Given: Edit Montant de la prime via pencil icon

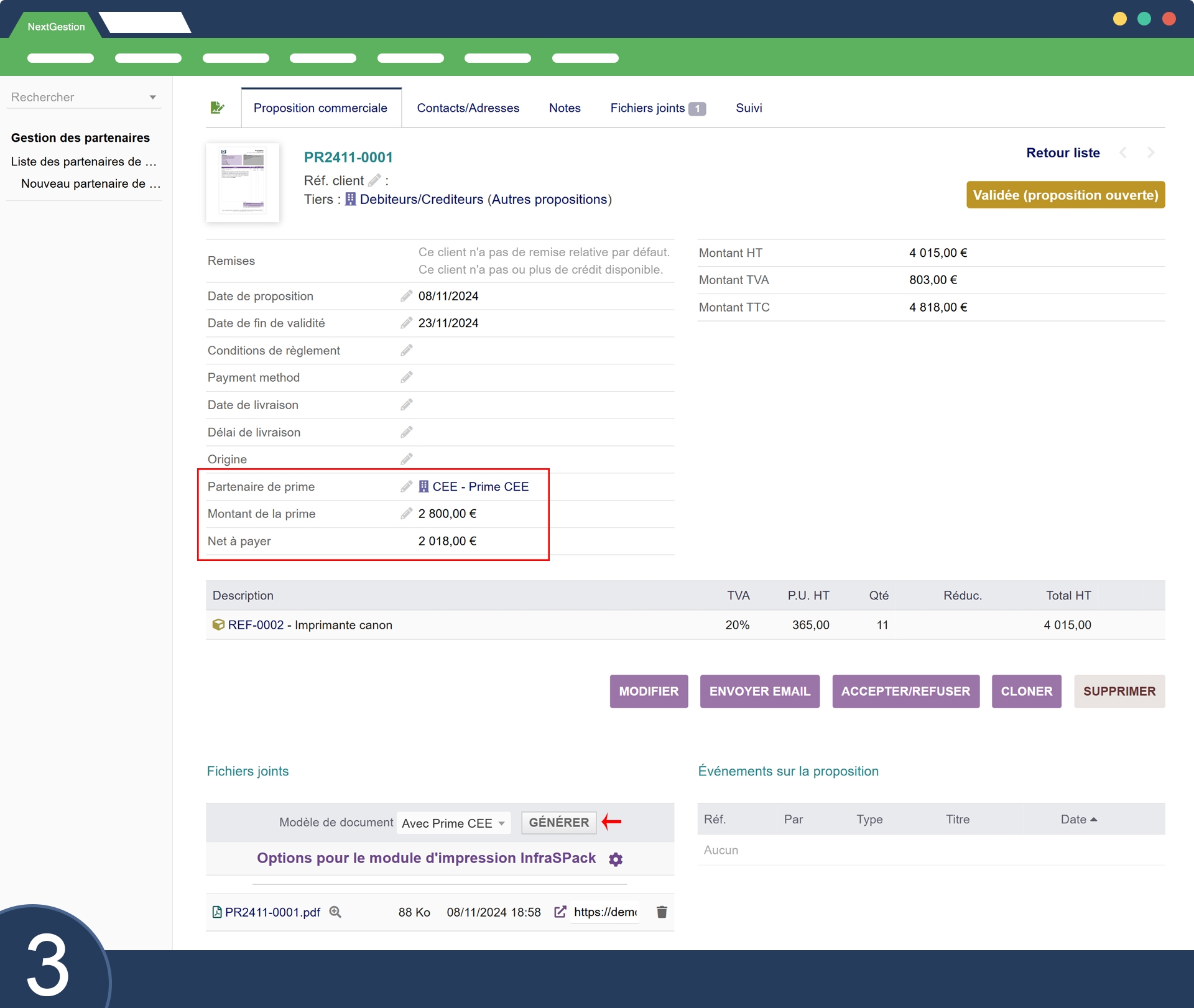Looking at the screenshot, I should tap(406, 514).
